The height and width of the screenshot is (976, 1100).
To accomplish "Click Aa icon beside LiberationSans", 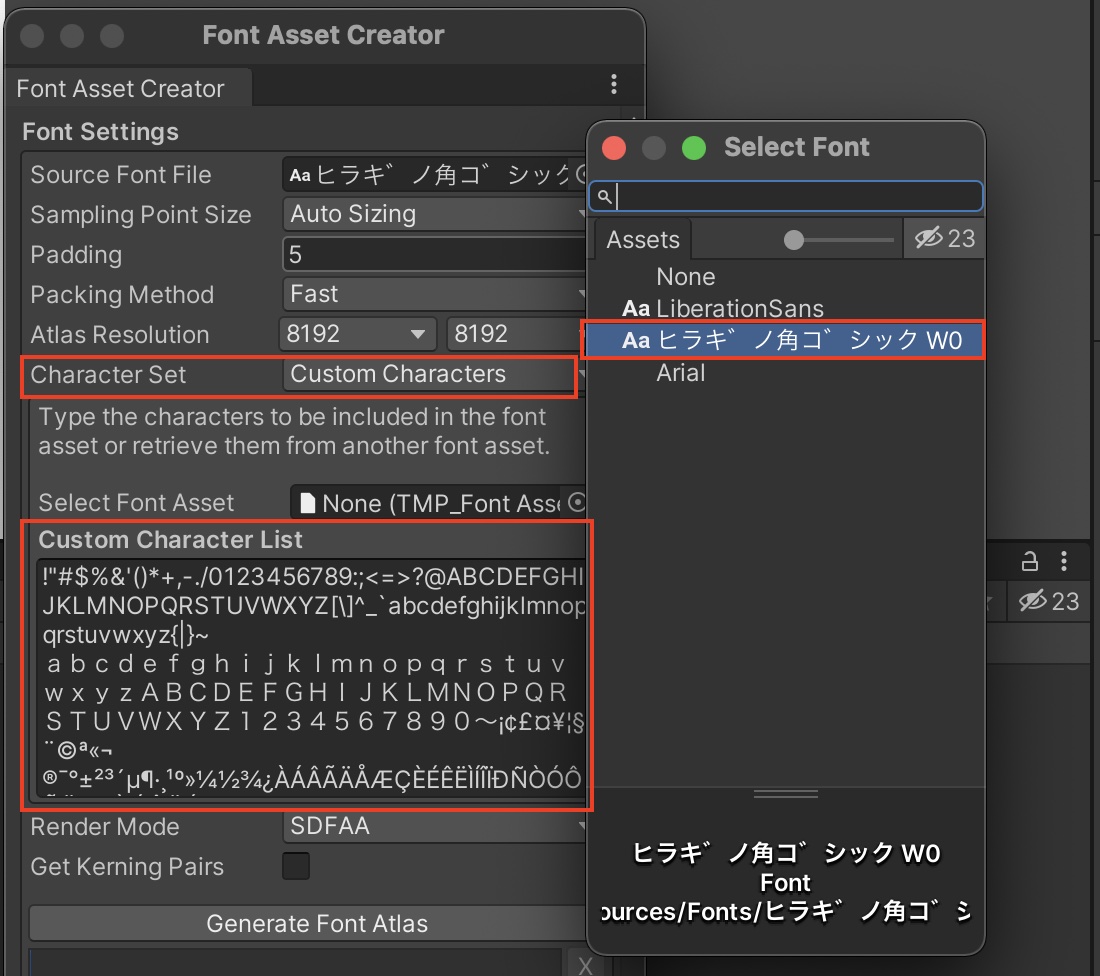I will tap(636, 309).
